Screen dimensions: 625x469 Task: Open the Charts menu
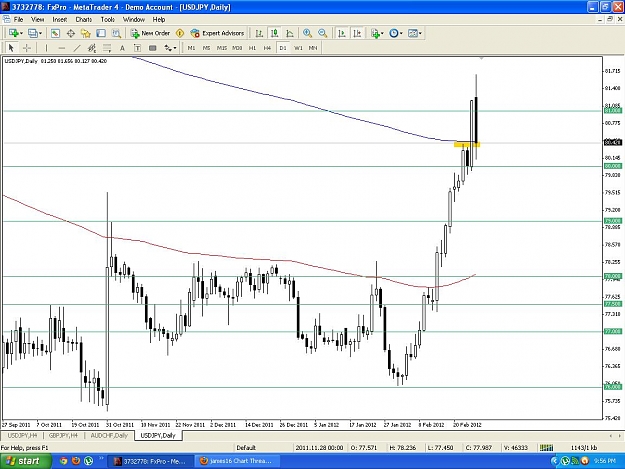pyautogui.click(x=84, y=20)
